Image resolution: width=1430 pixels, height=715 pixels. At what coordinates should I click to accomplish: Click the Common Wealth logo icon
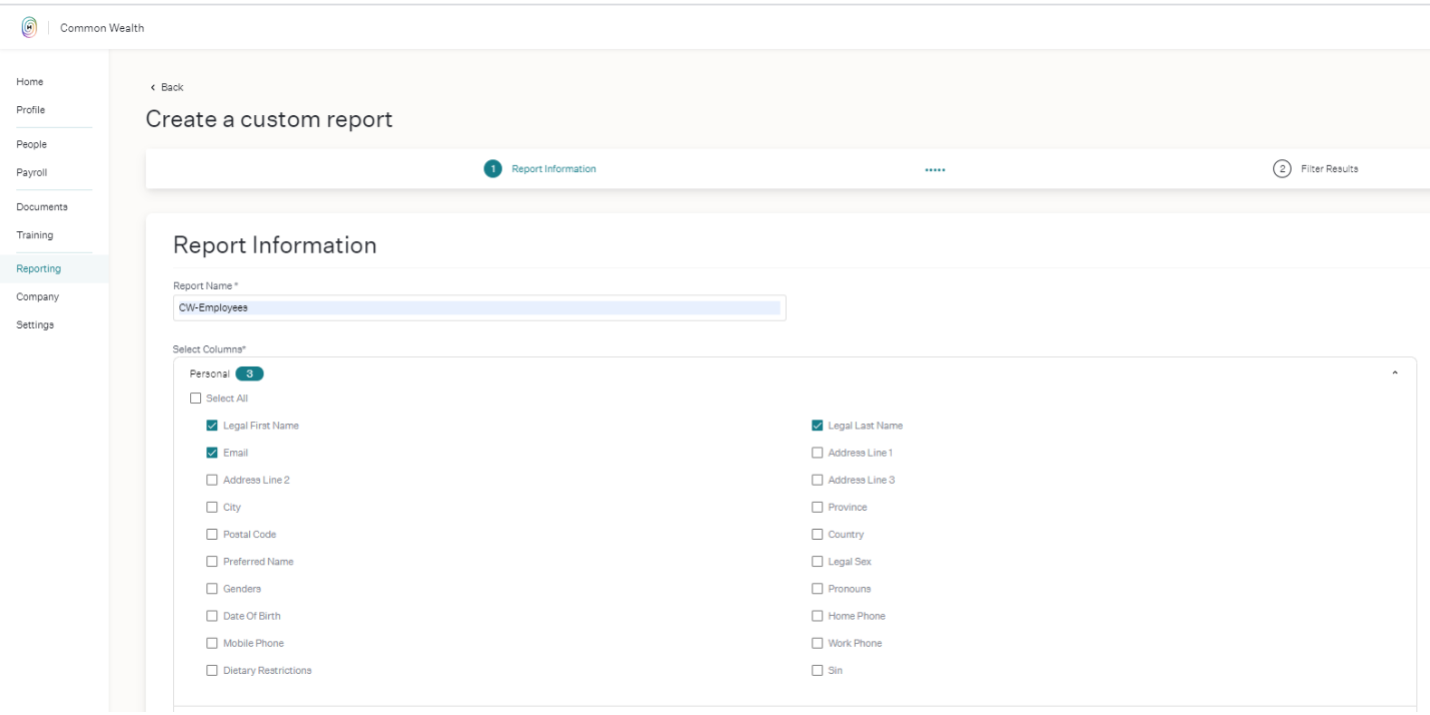point(28,27)
